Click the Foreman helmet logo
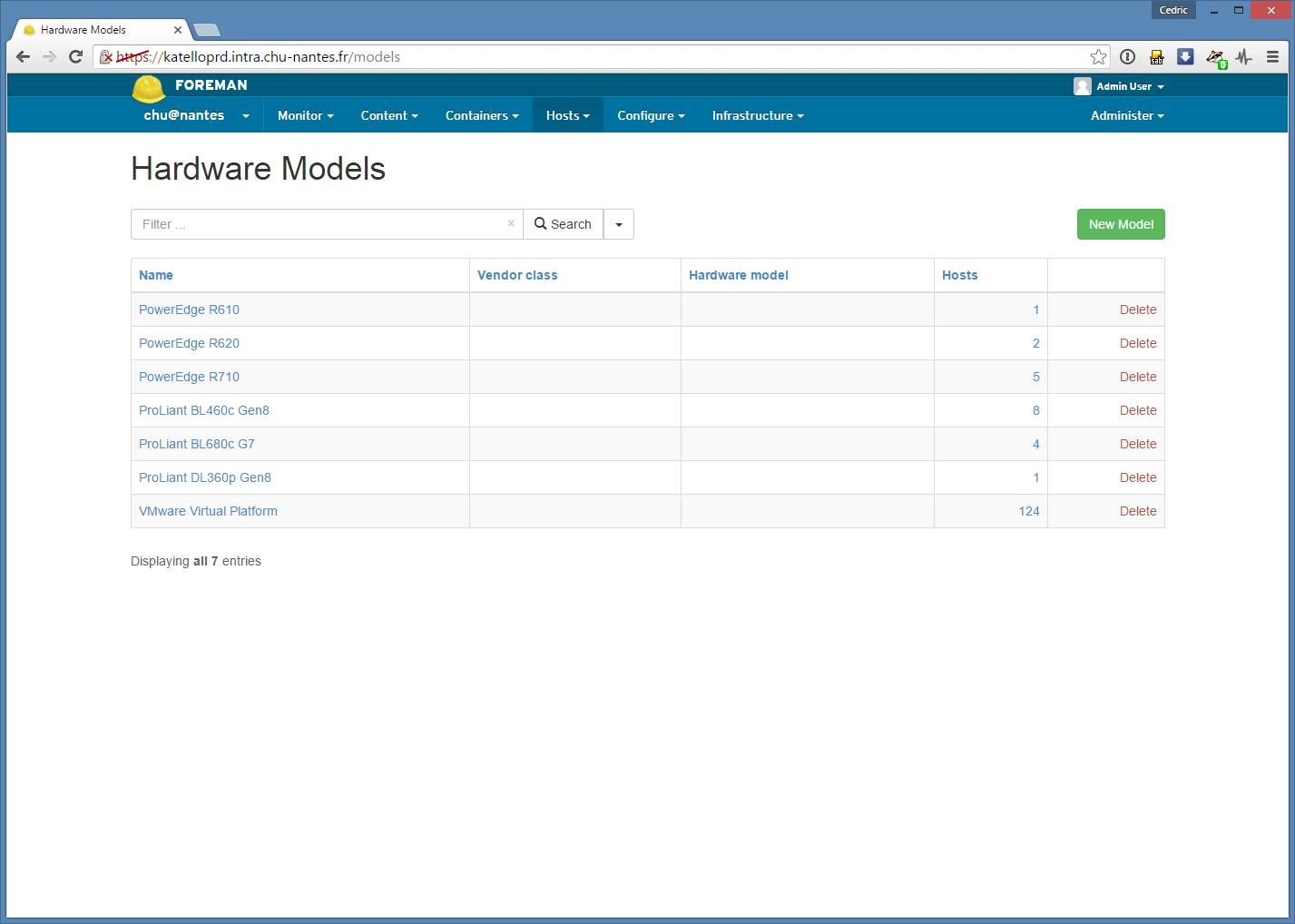1295x924 pixels. coord(149,88)
